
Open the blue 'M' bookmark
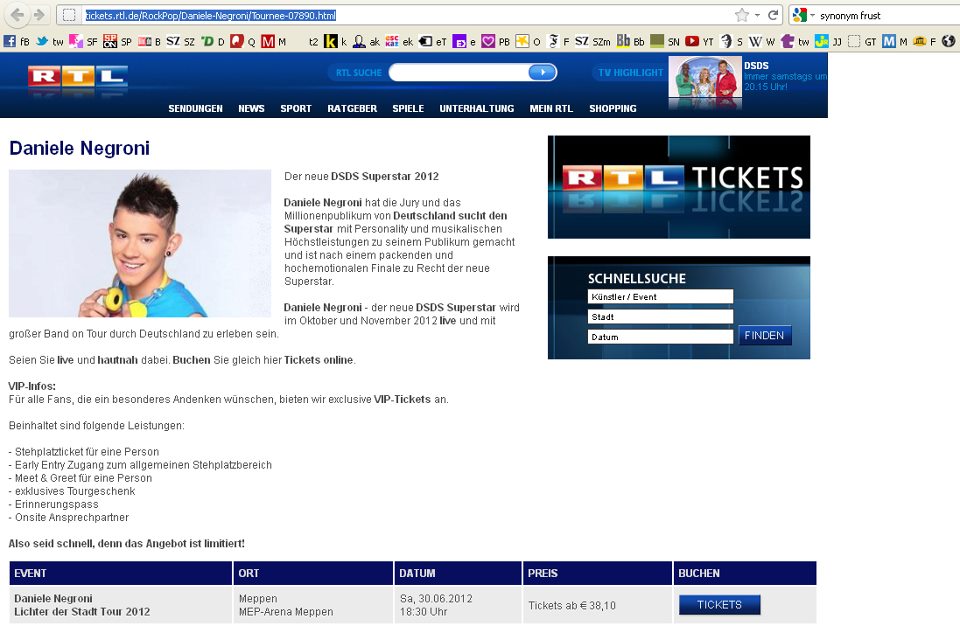click(x=894, y=42)
